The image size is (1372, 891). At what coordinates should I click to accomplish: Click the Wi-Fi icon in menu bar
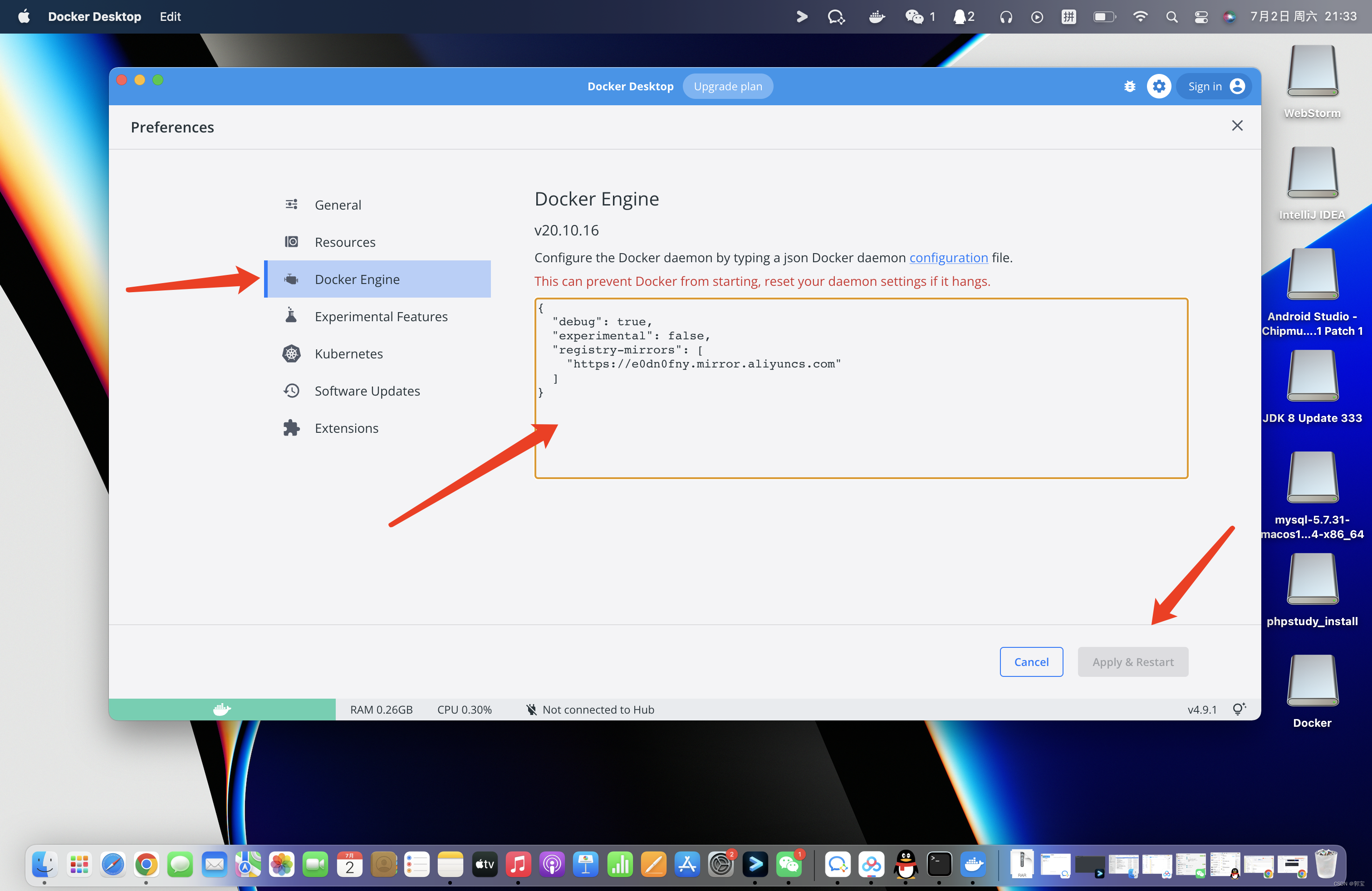coord(1140,17)
